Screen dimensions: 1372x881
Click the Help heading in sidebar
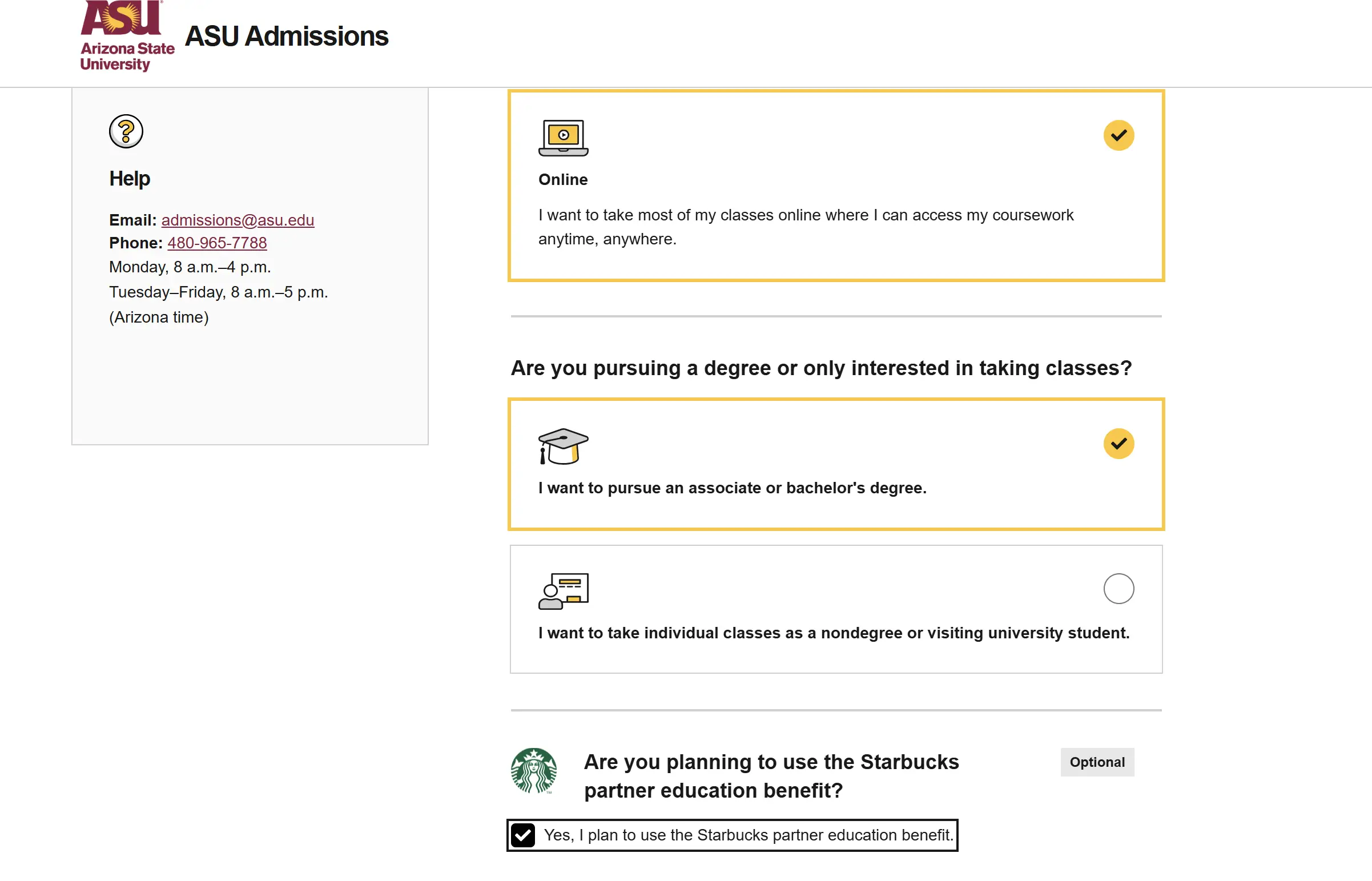pos(129,179)
